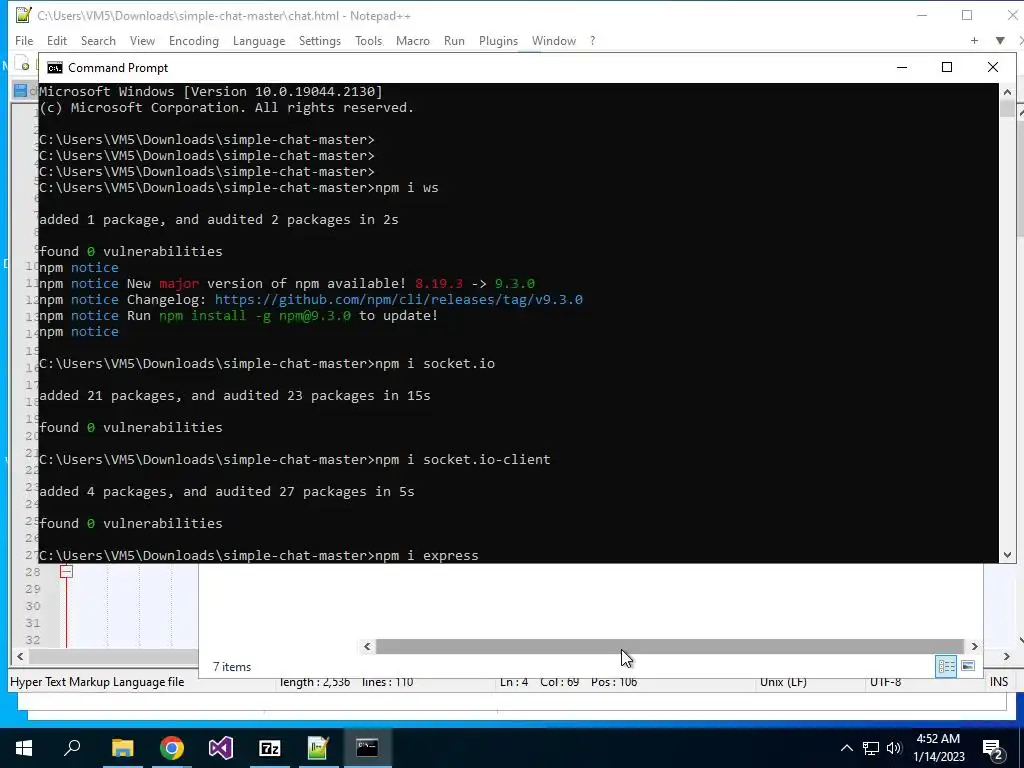This screenshot has width=1024, height=768.
Task: Open Notepad++ question mark help menu
Action: point(592,40)
